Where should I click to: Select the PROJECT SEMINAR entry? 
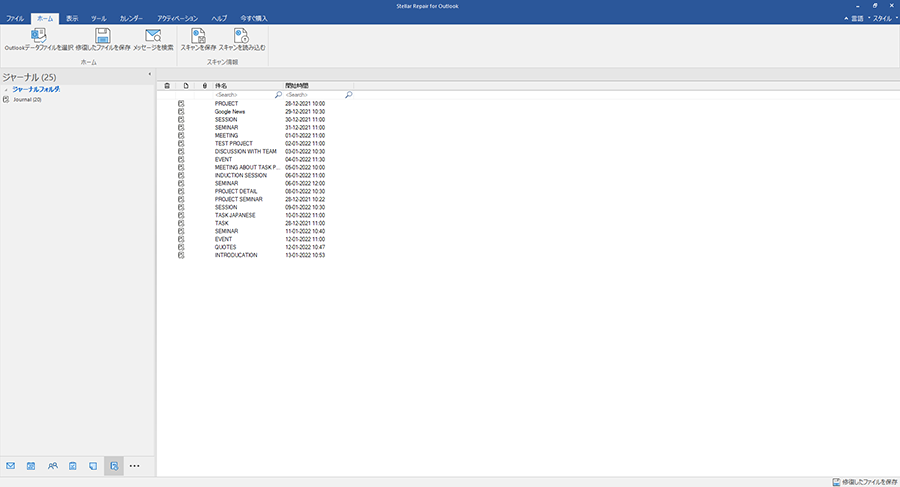click(239, 199)
